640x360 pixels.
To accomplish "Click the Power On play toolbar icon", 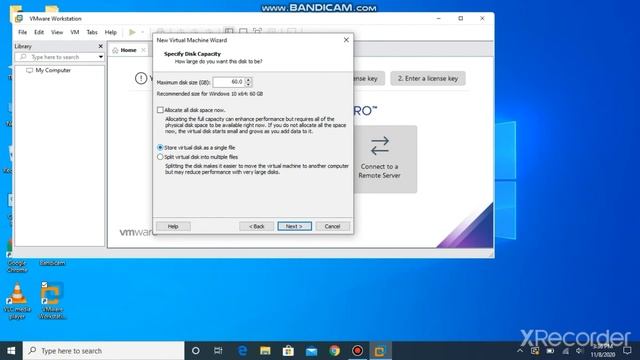I will pyautogui.click(x=132, y=32).
